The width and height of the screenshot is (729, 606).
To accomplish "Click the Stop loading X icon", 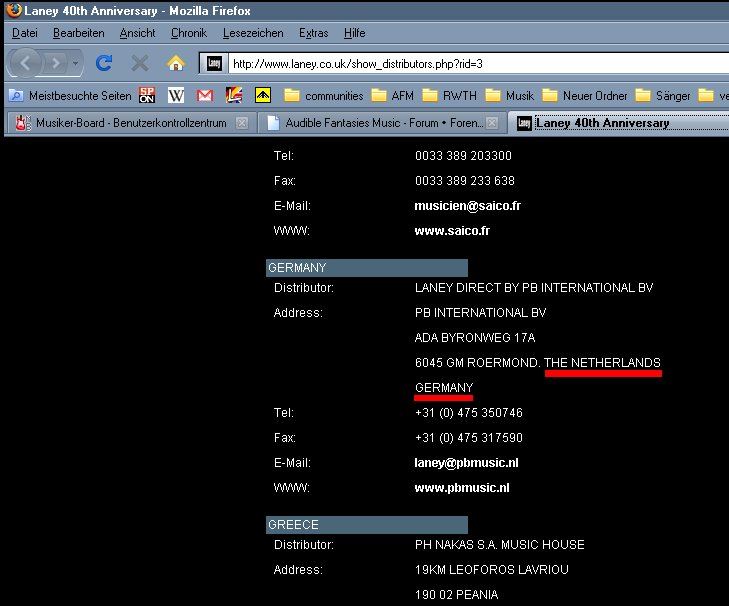I will 139,63.
